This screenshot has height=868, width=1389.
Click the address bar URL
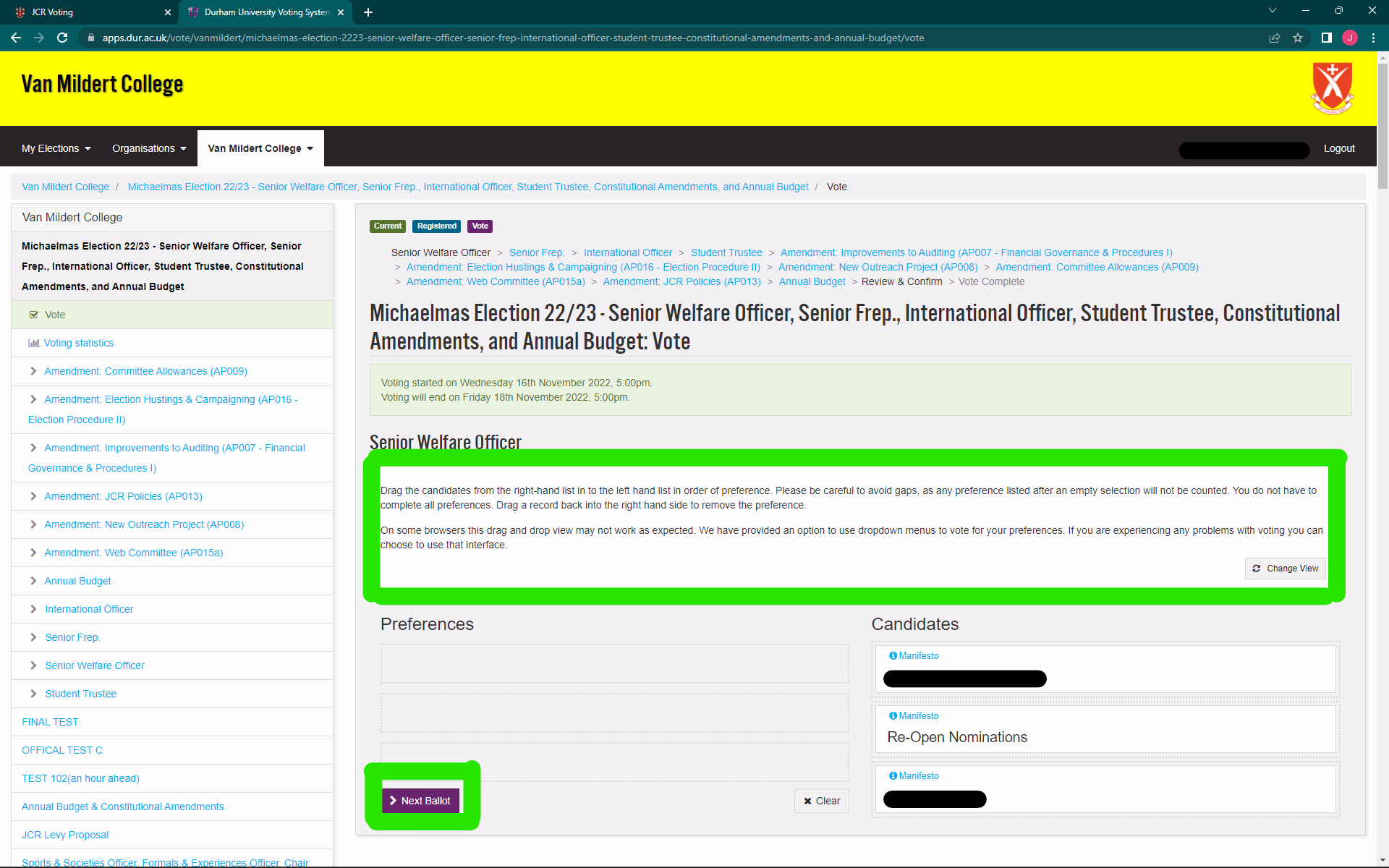tap(513, 38)
